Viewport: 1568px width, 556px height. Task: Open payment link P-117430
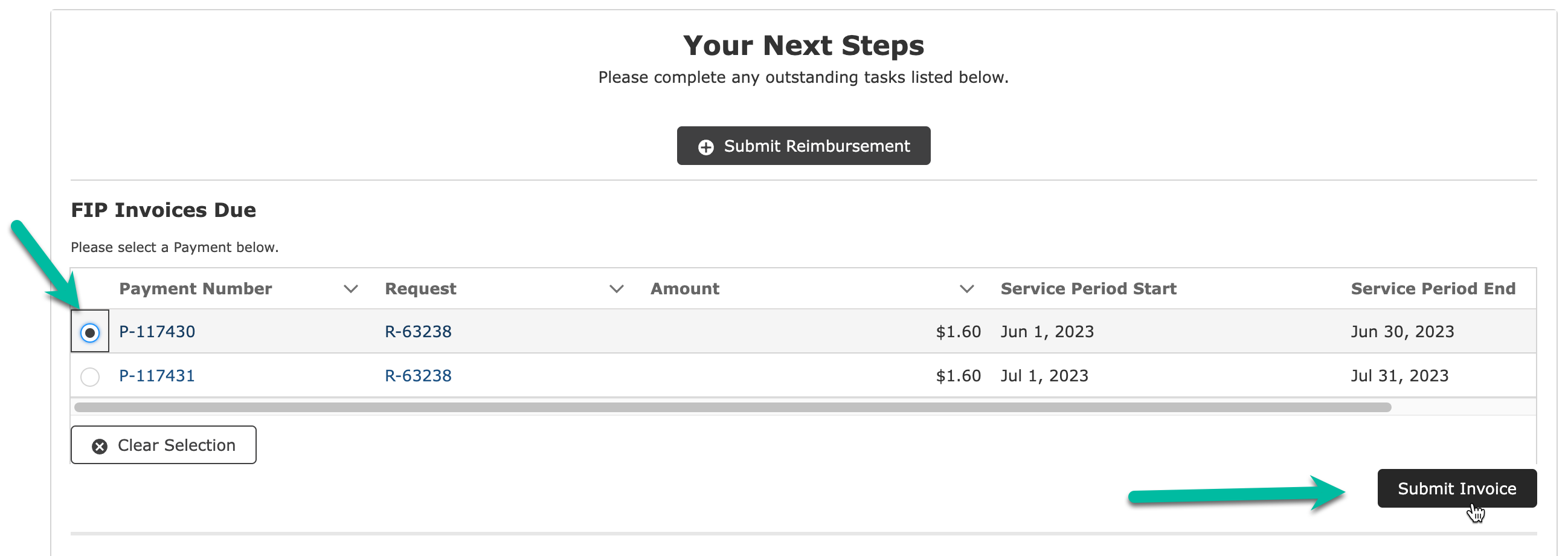[x=157, y=331]
